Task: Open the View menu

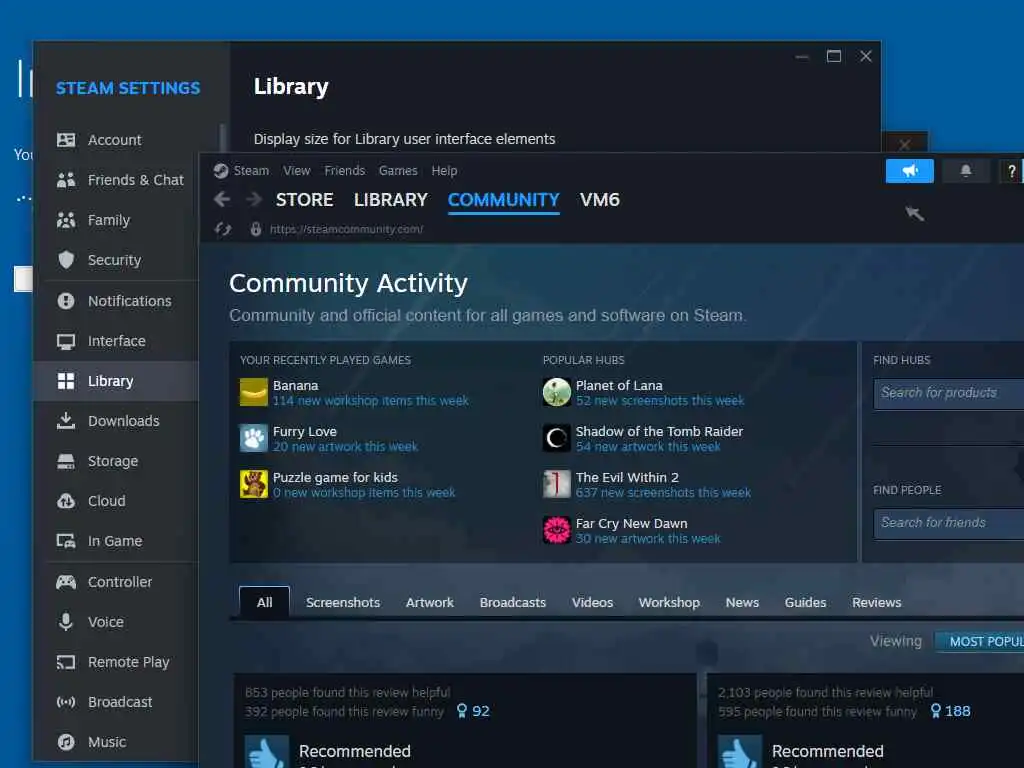Action: (x=296, y=170)
